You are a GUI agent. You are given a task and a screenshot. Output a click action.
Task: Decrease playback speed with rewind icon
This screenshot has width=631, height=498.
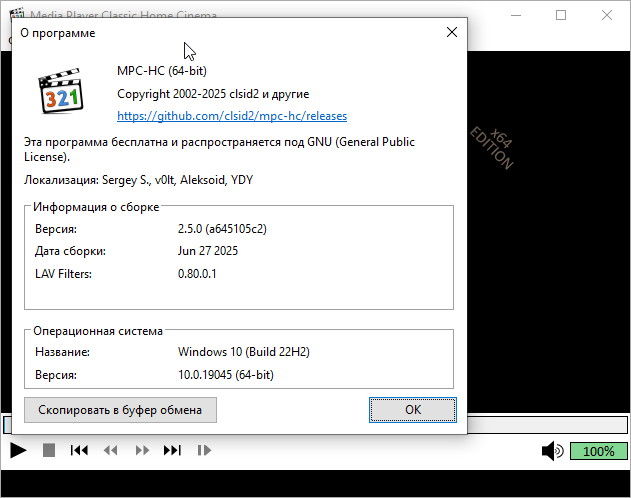[x=111, y=451]
